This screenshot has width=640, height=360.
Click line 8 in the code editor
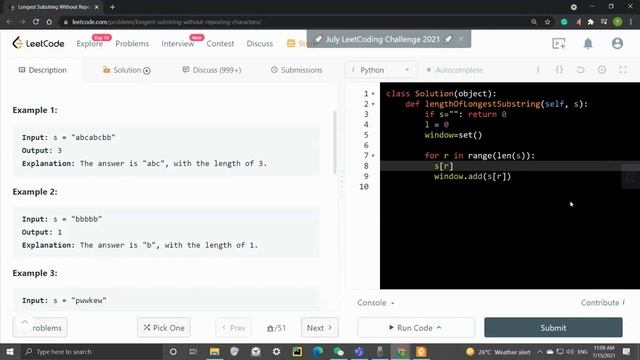pos(510,166)
